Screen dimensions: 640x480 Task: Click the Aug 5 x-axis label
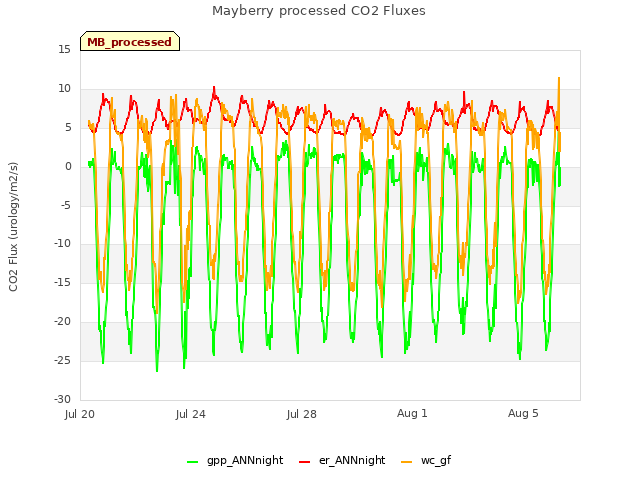click(x=523, y=413)
